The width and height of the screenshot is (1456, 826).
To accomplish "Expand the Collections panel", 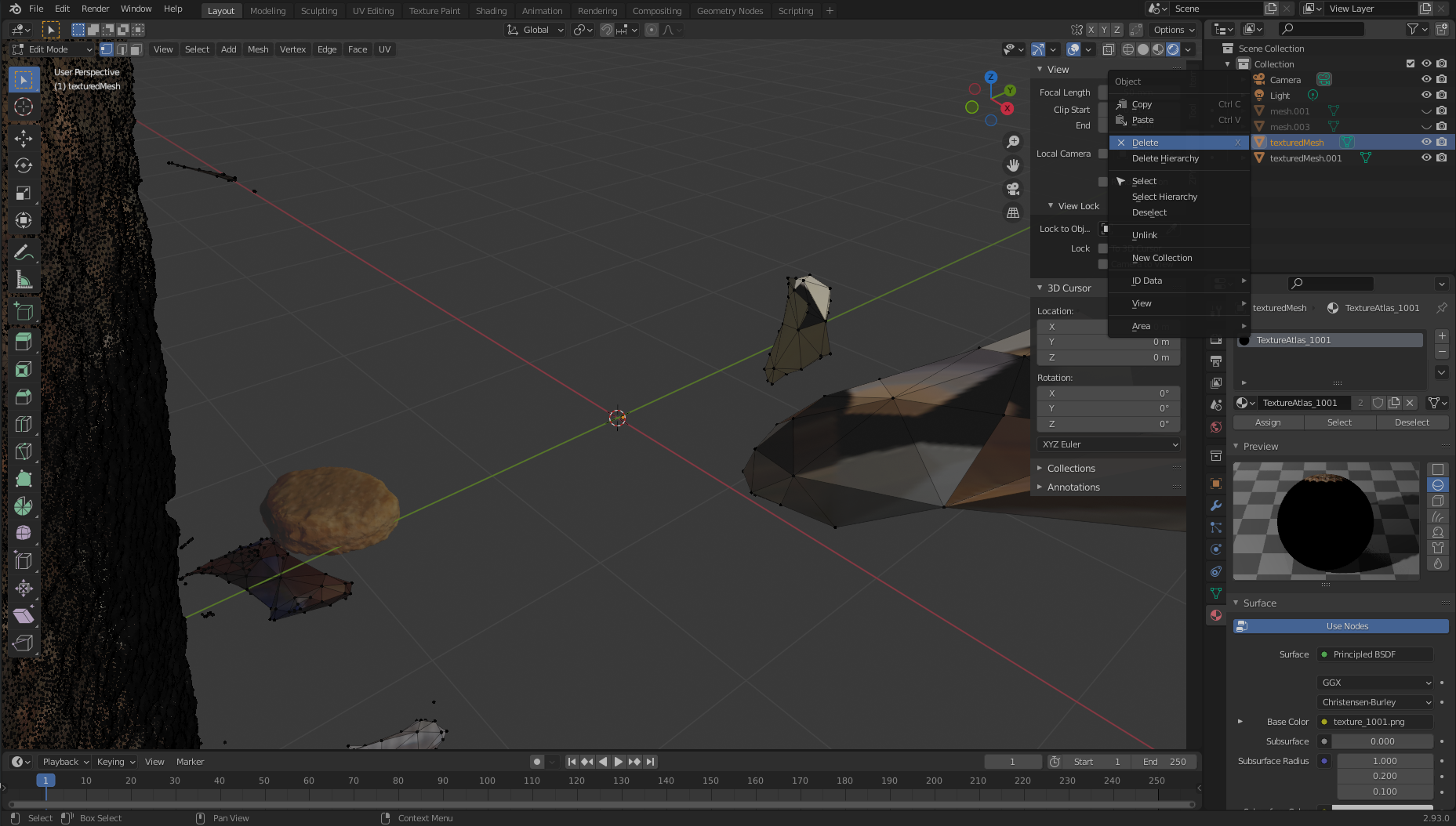I will (x=1071, y=469).
